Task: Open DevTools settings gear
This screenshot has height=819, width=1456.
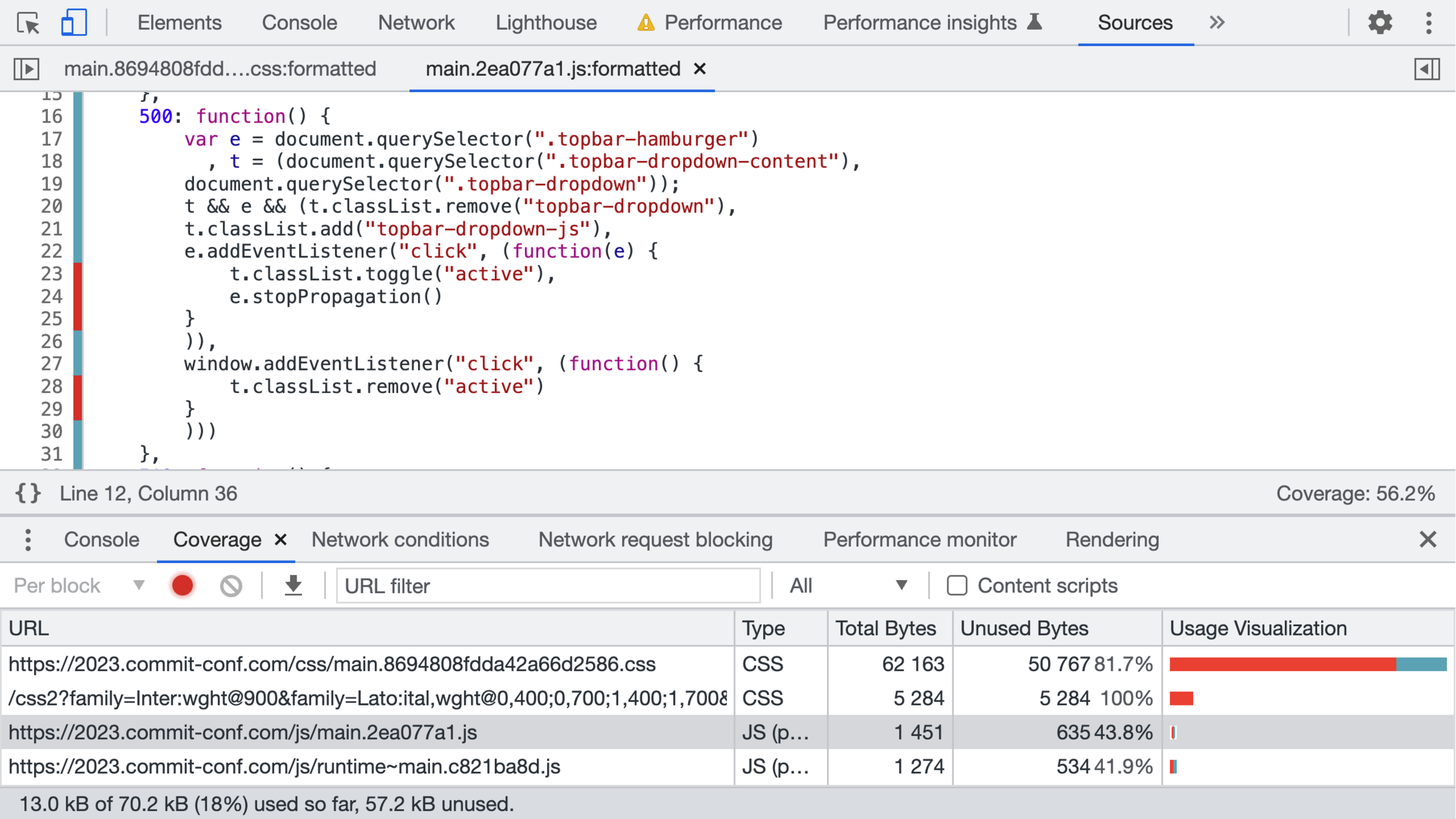Action: pyautogui.click(x=1380, y=23)
